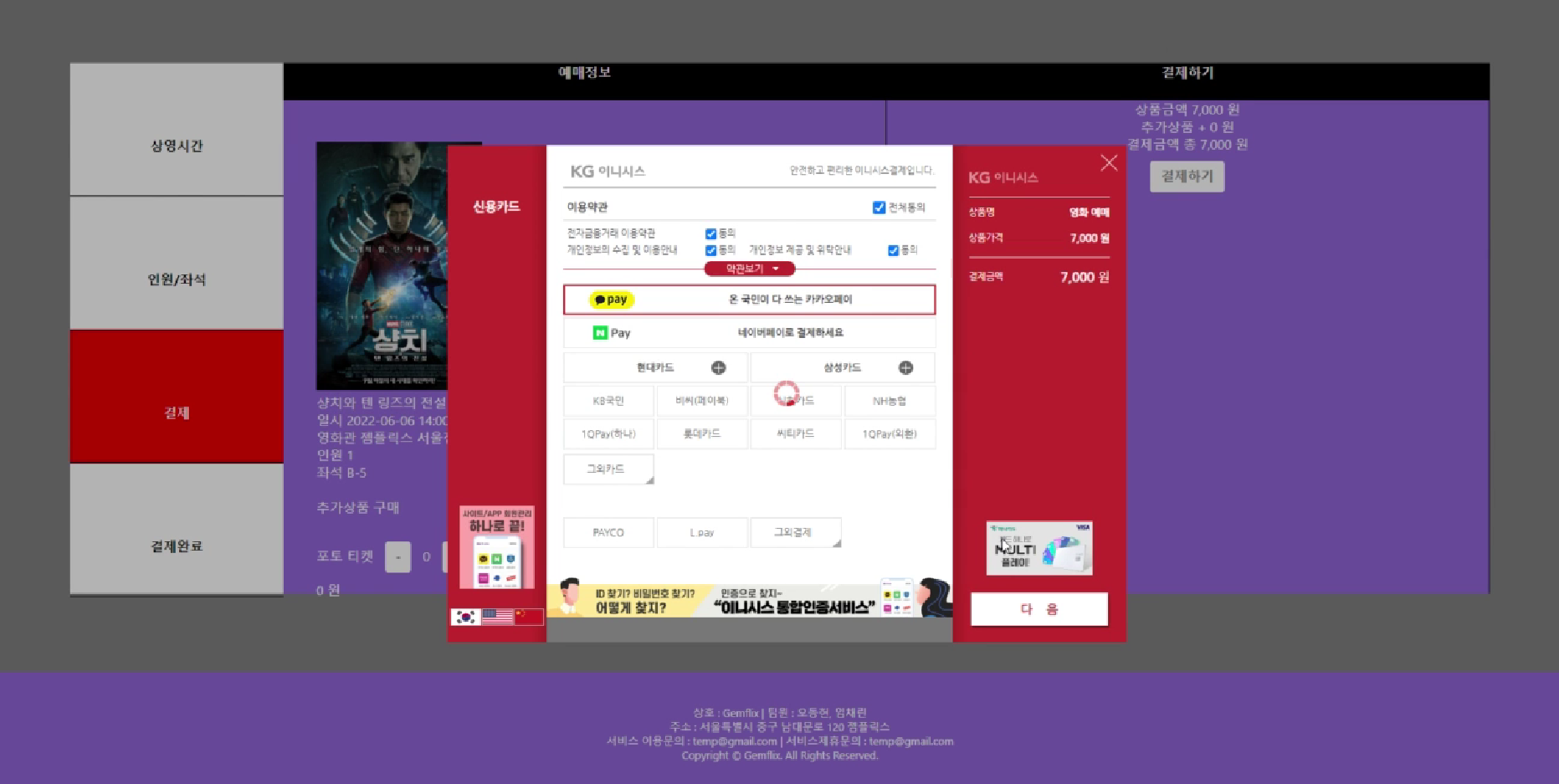Switch language using the American flag icon
Screen dimensions: 1559x784
496,617
